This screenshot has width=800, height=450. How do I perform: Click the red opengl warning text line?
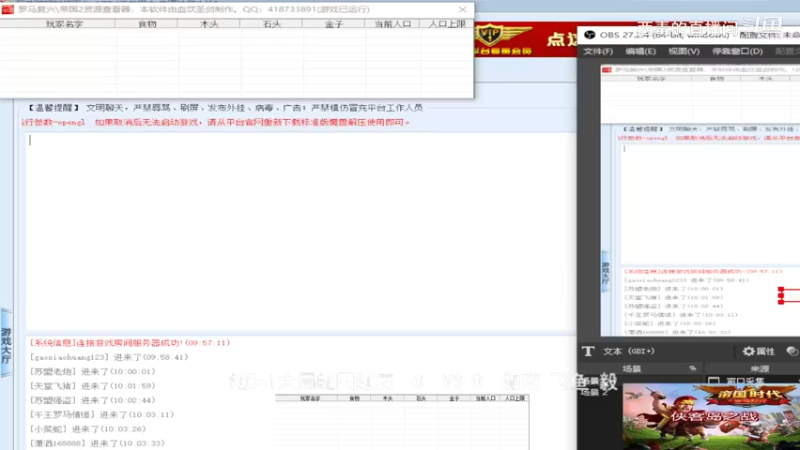point(215,122)
